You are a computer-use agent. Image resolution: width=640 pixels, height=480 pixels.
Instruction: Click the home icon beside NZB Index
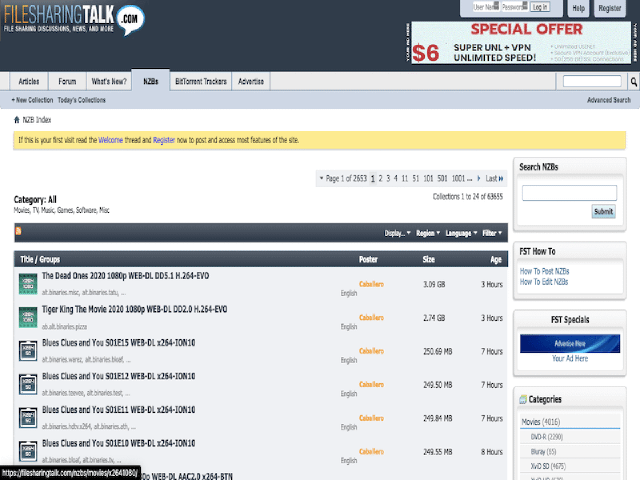tap(17, 120)
